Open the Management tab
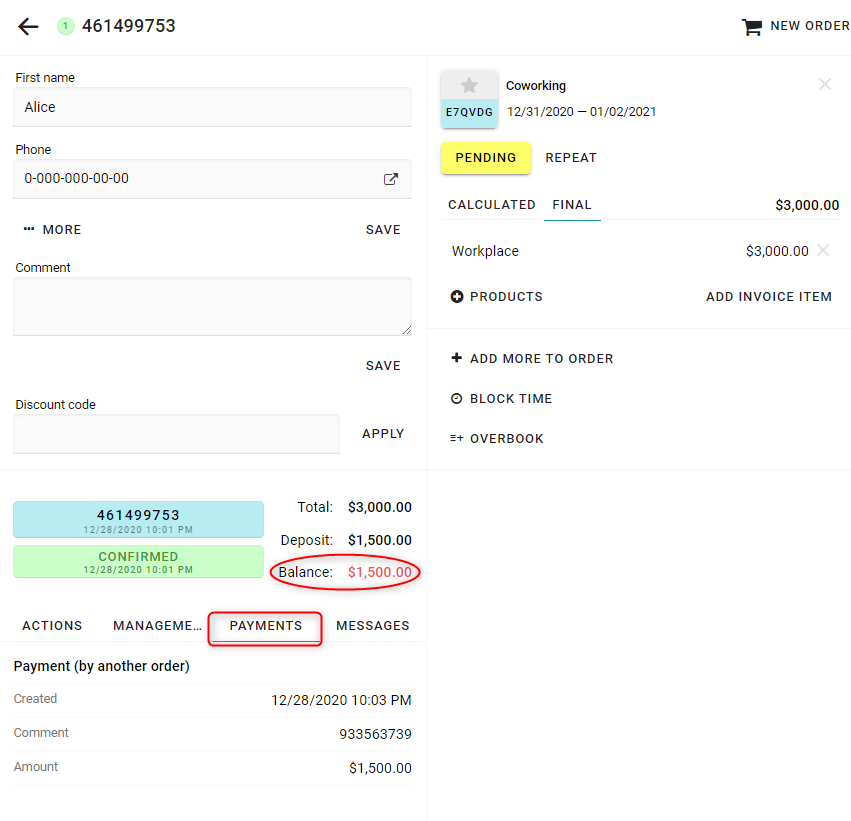The image size is (851, 821). (x=157, y=626)
